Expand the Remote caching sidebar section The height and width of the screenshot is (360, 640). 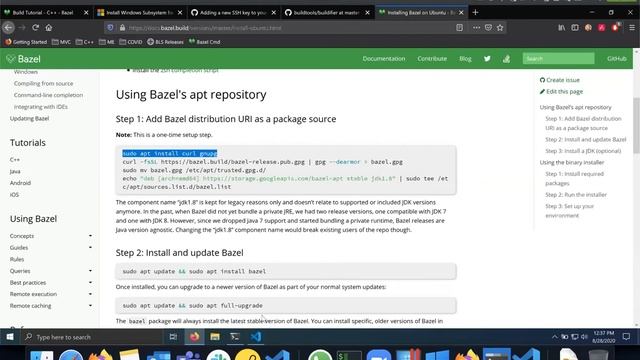[90, 306]
